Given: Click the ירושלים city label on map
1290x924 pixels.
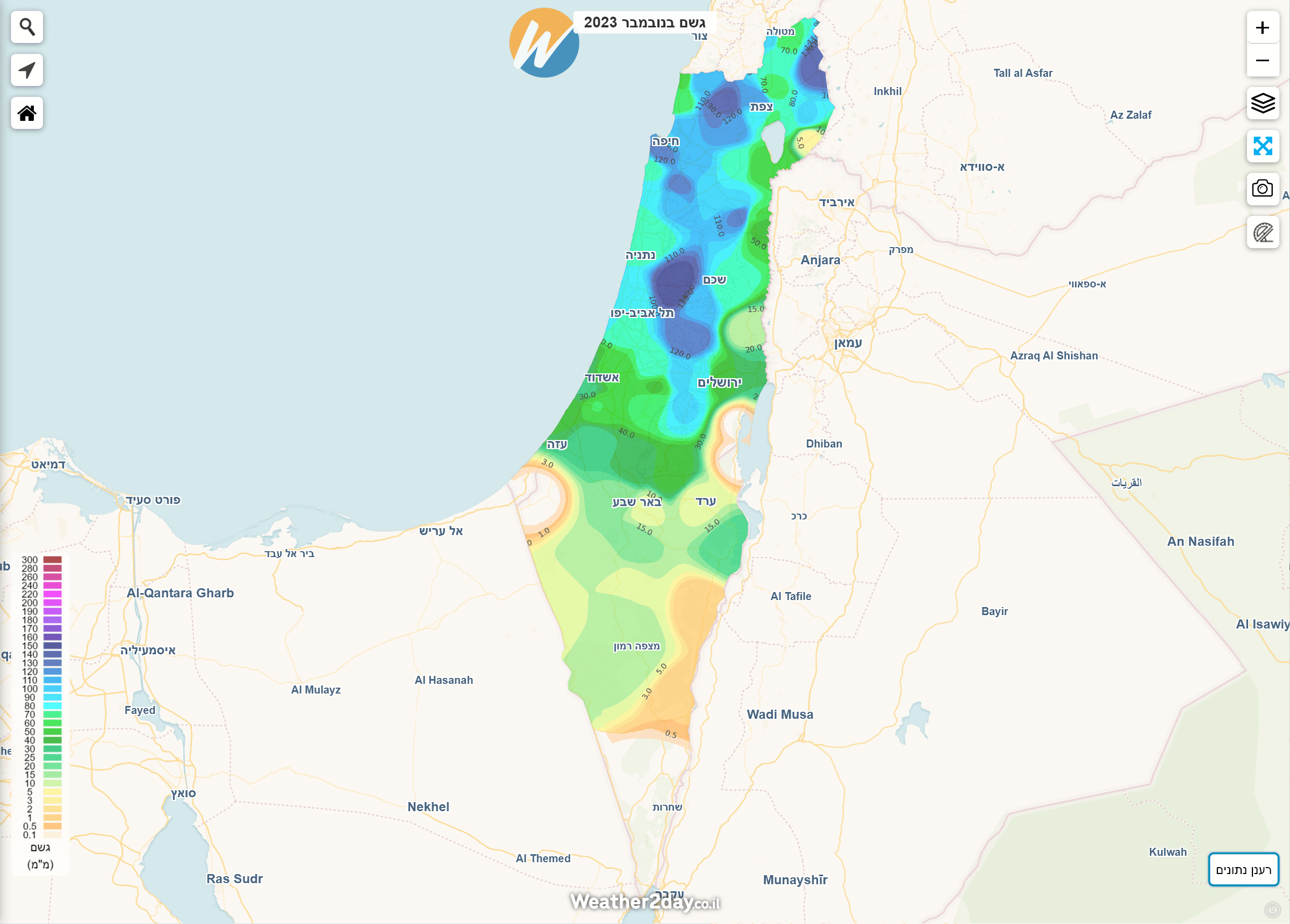Looking at the screenshot, I should click(719, 382).
